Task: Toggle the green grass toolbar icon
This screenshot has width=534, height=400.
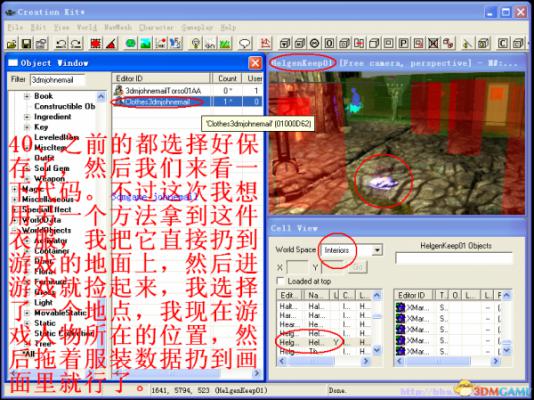Action: 225,44
